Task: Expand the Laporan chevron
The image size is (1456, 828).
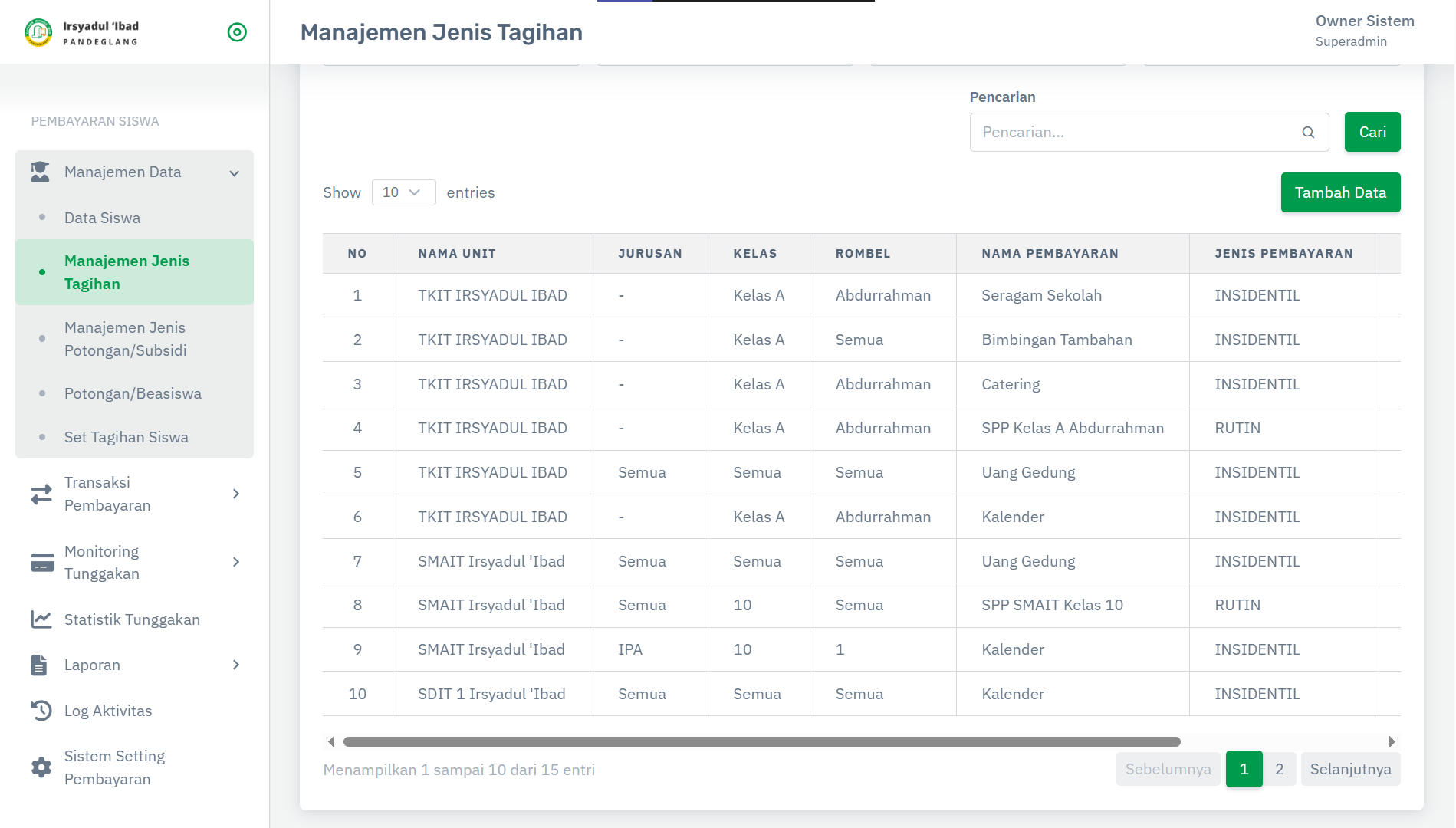Action: 236,665
